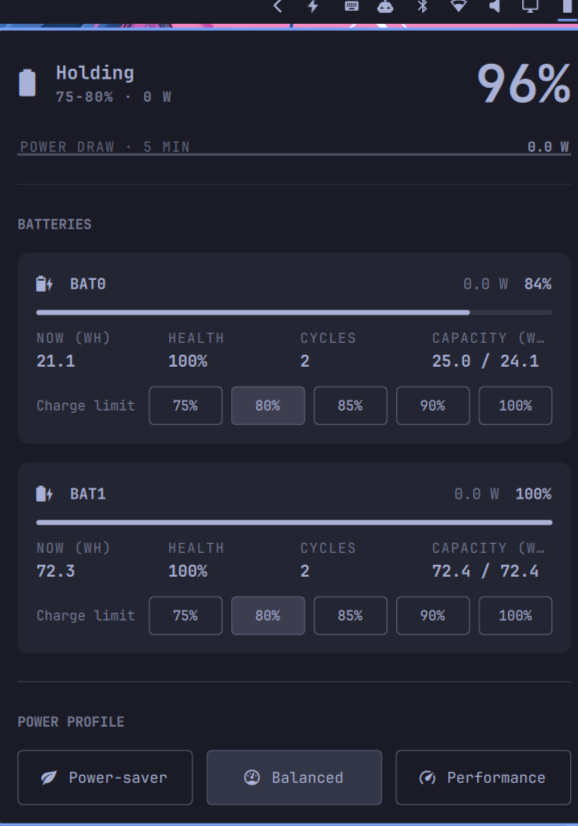Click the robot icon in the top bar
Image resolution: width=578 pixels, height=826 pixels.
coord(385,6)
